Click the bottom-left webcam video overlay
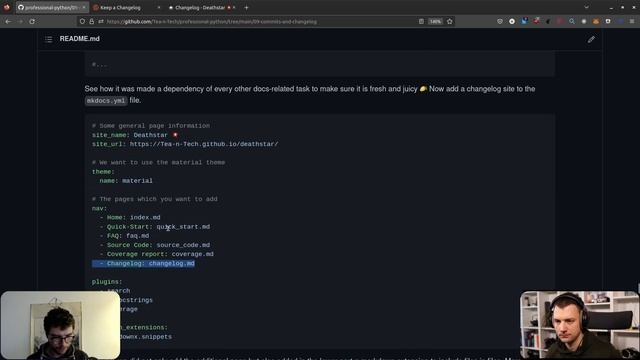 coord(60,325)
